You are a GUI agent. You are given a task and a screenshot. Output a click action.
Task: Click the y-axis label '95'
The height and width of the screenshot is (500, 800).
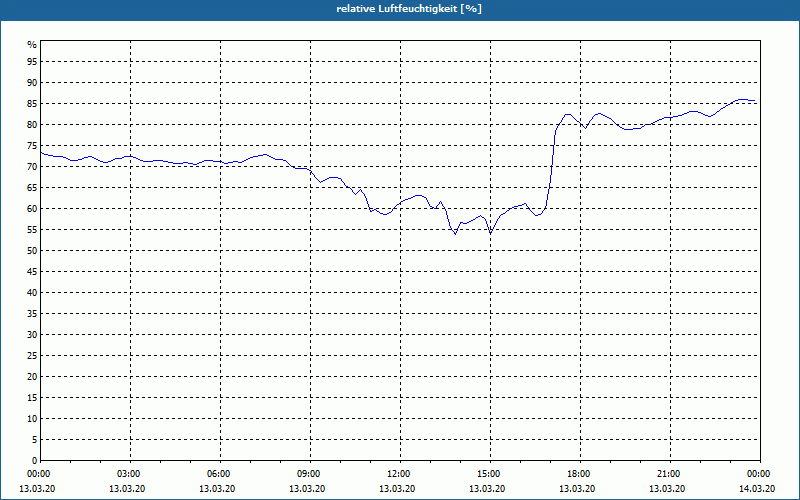click(x=32, y=62)
